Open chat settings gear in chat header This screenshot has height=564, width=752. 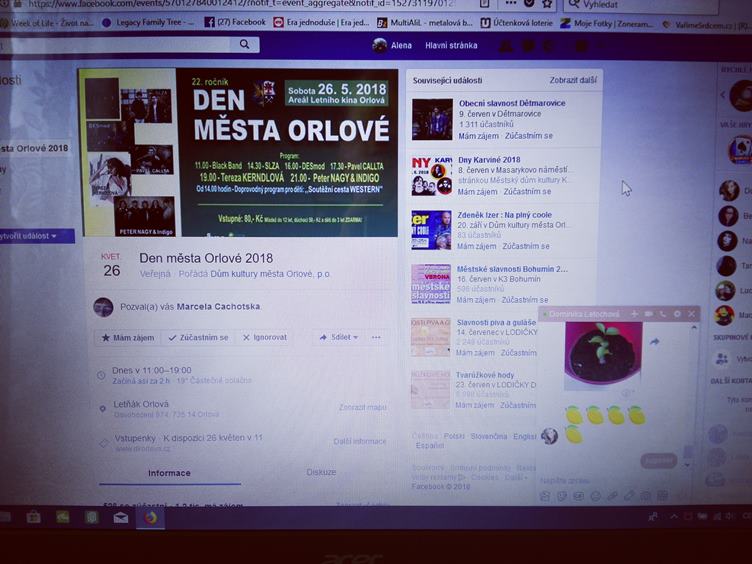click(x=677, y=314)
